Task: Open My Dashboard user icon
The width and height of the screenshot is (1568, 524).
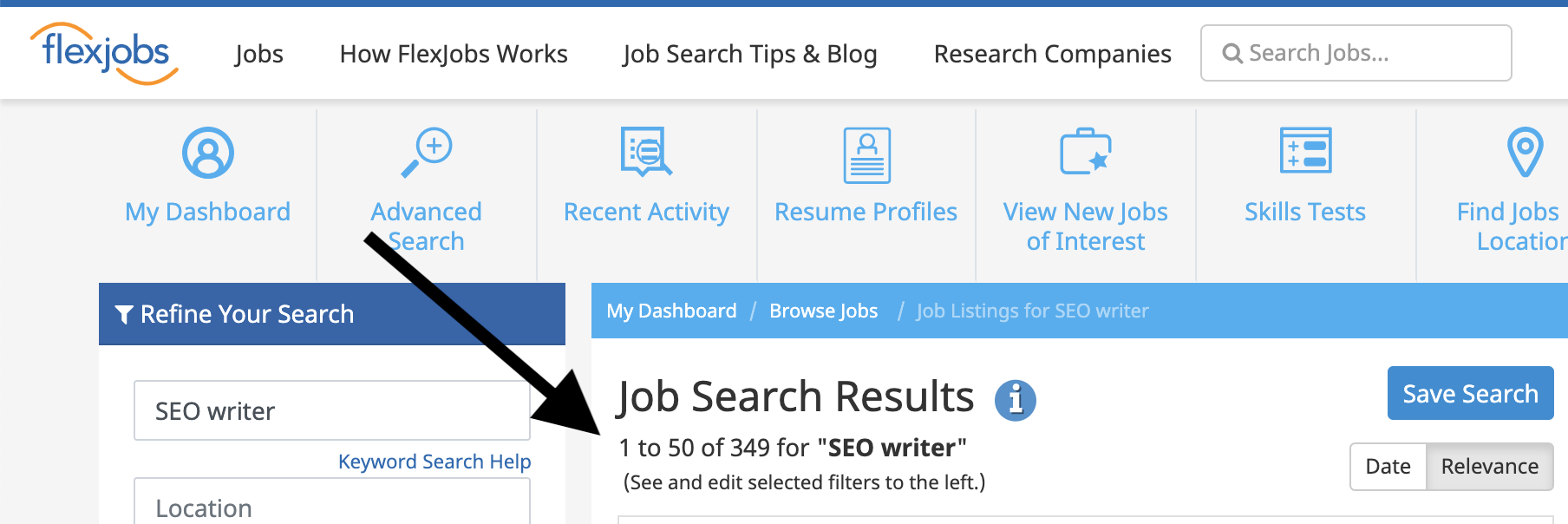Action: click(x=208, y=153)
